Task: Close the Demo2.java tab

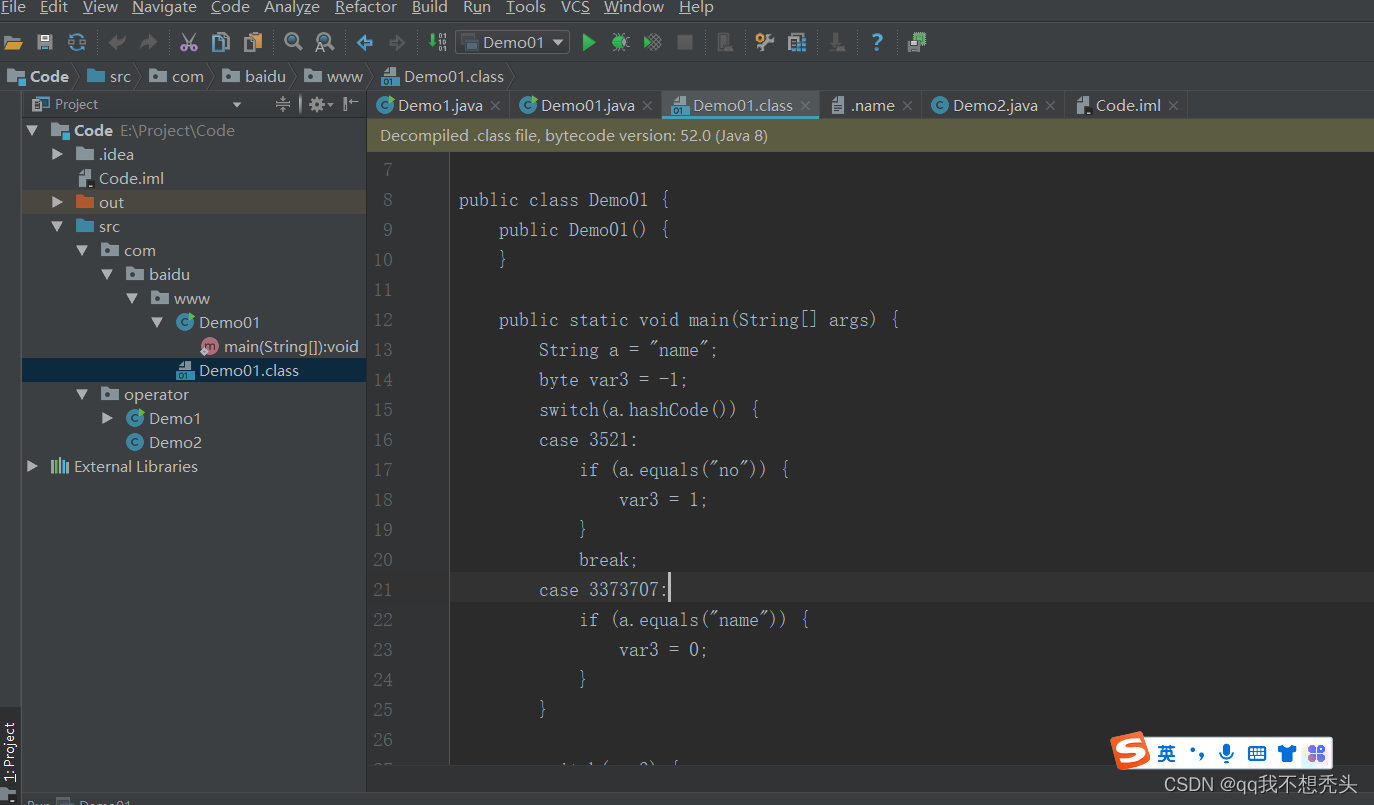Action: [1050, 105]
